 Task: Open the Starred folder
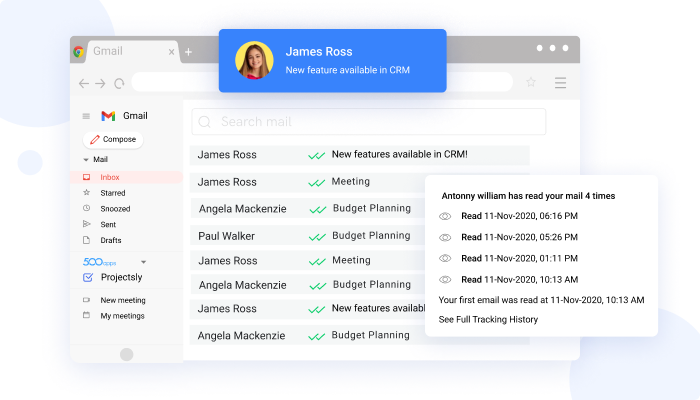[112, 193]
